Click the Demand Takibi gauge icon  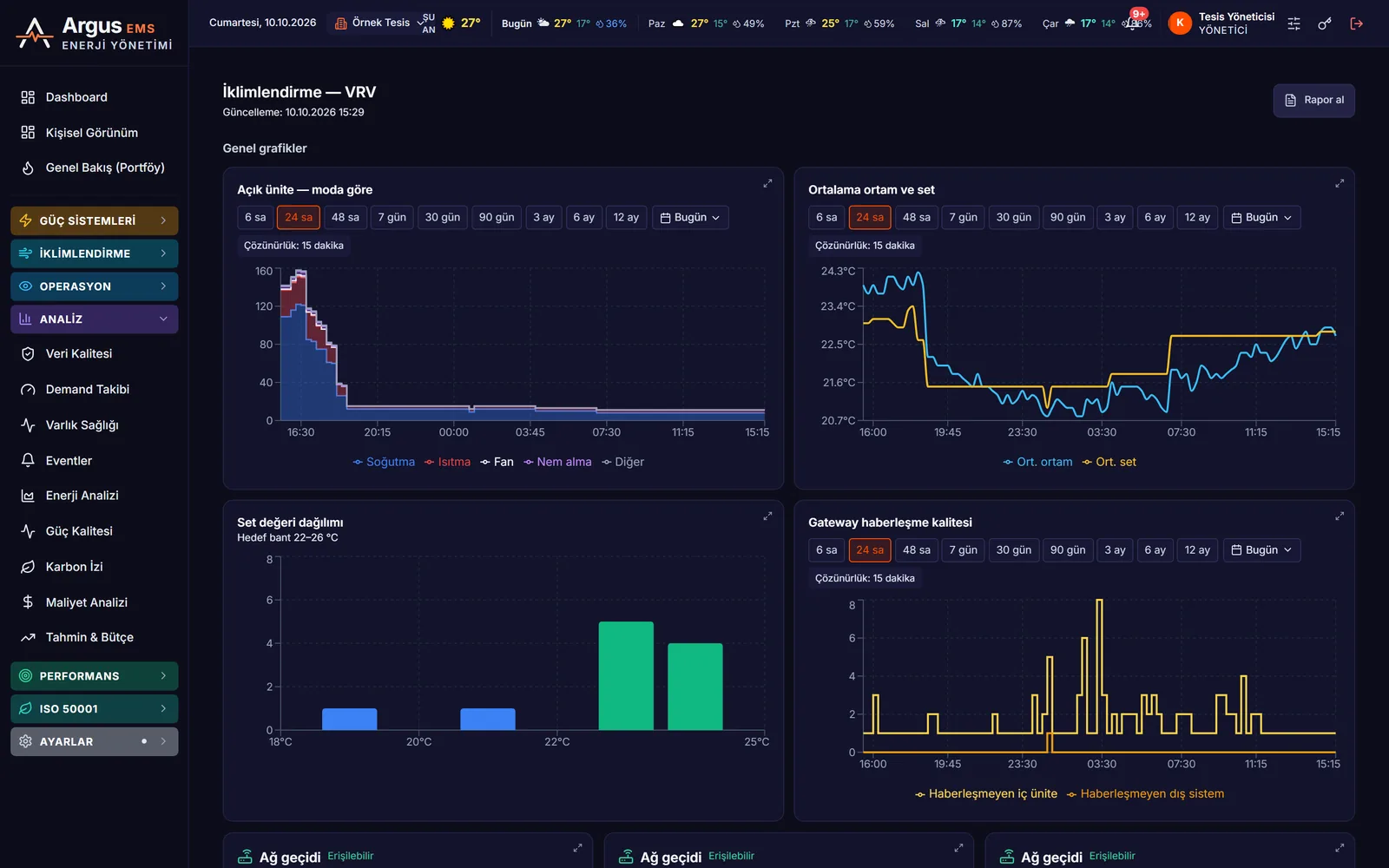click(x=28, y=390)
